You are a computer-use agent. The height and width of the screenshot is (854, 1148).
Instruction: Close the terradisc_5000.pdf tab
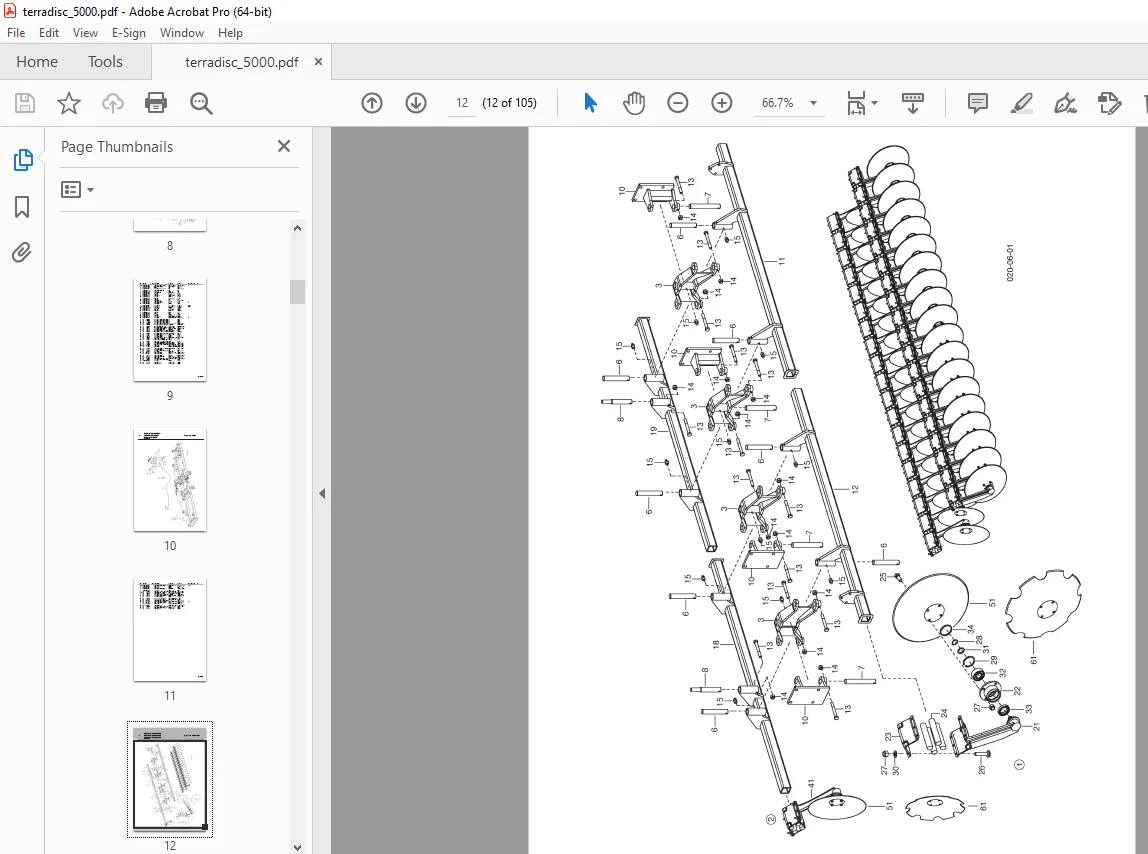click(318, 62)
